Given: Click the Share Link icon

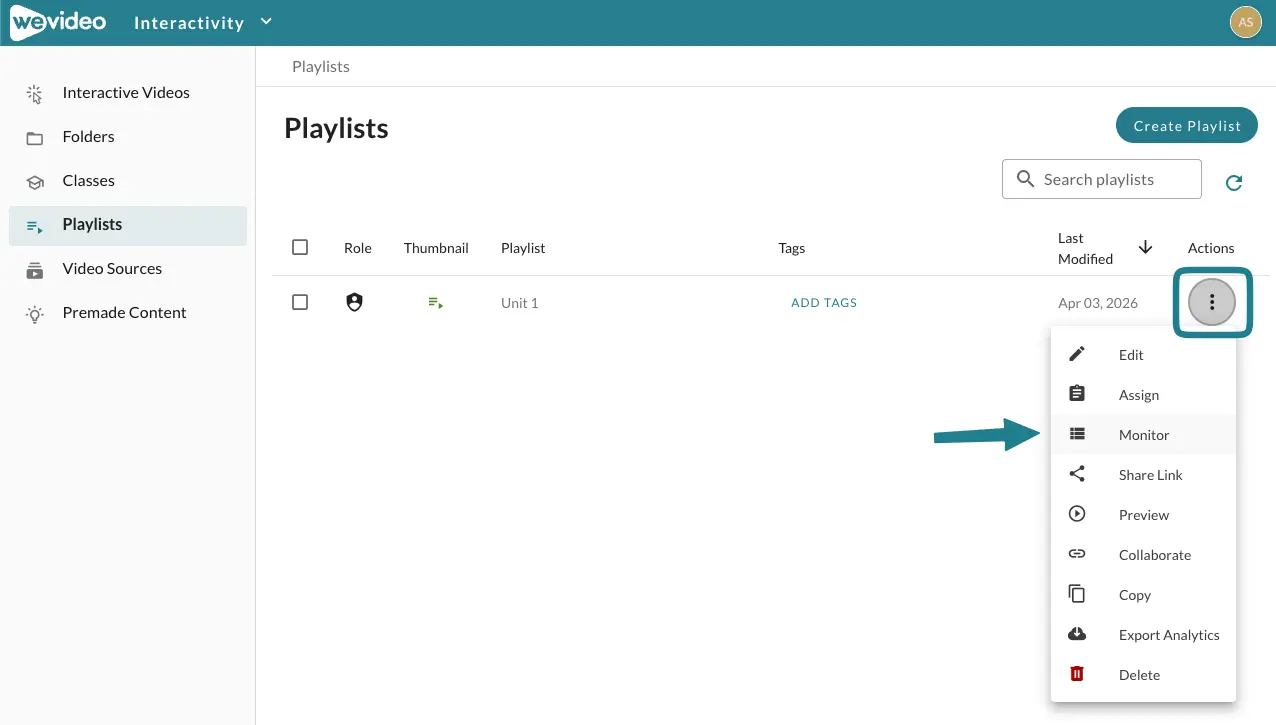Looking at the screenshot, I should 1077,474.
